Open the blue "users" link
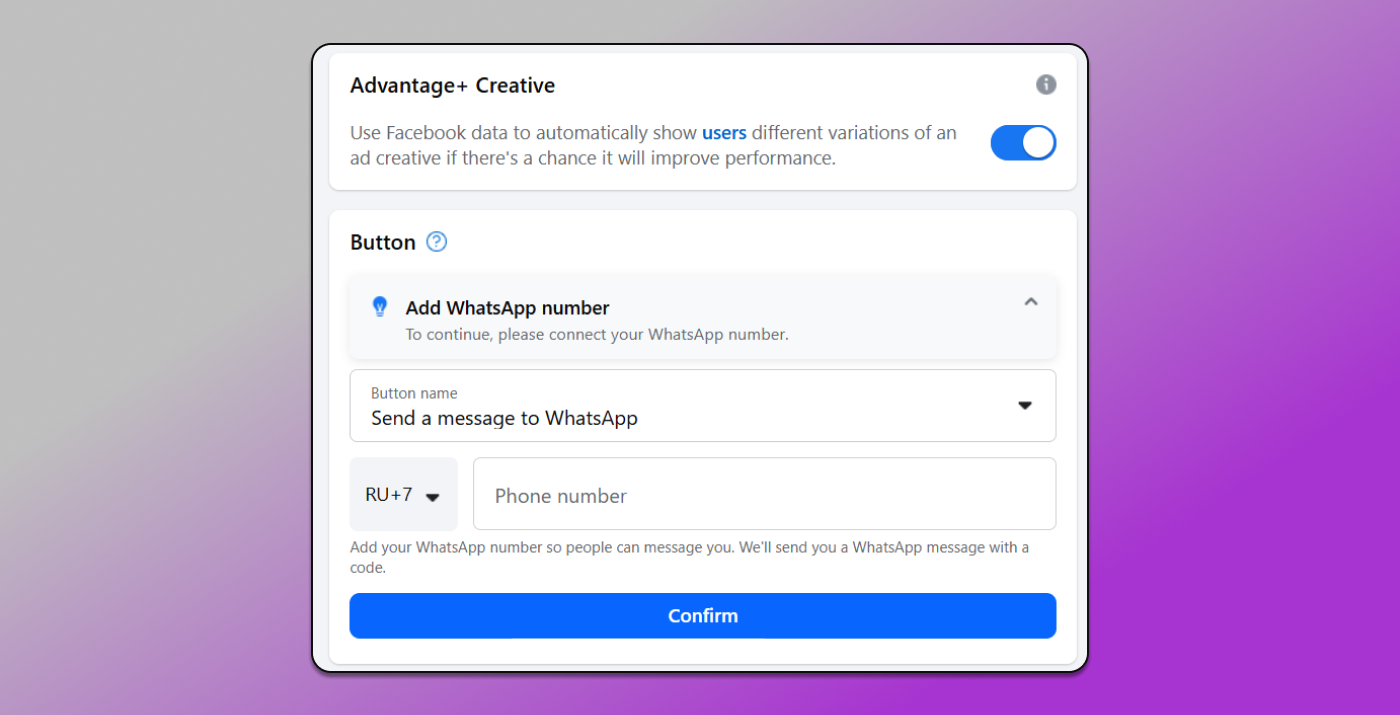Screen dimensions: 1400x715 click(x=724, y=133)
